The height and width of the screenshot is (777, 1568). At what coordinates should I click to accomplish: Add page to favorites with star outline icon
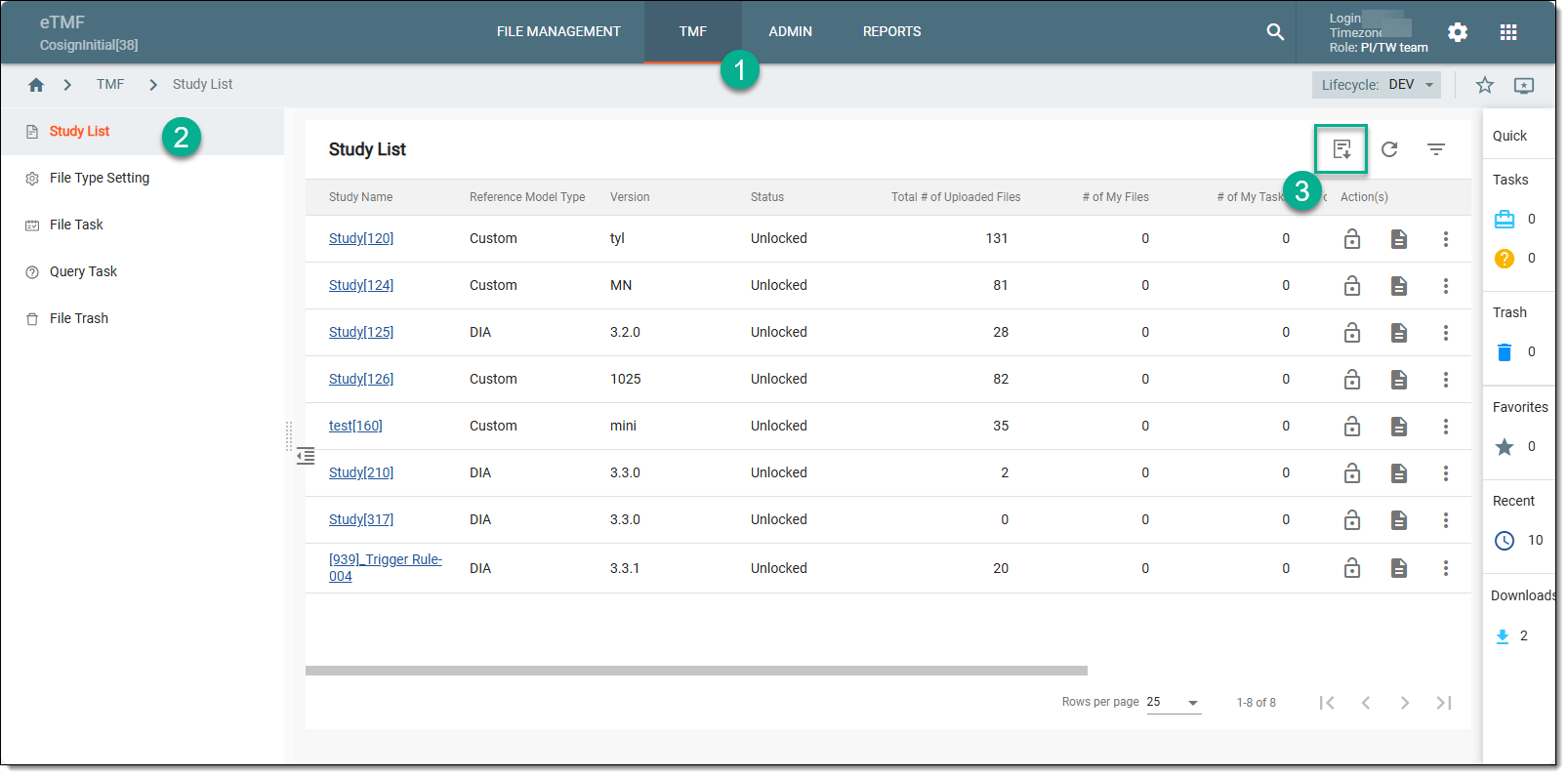click(1485, 85)
